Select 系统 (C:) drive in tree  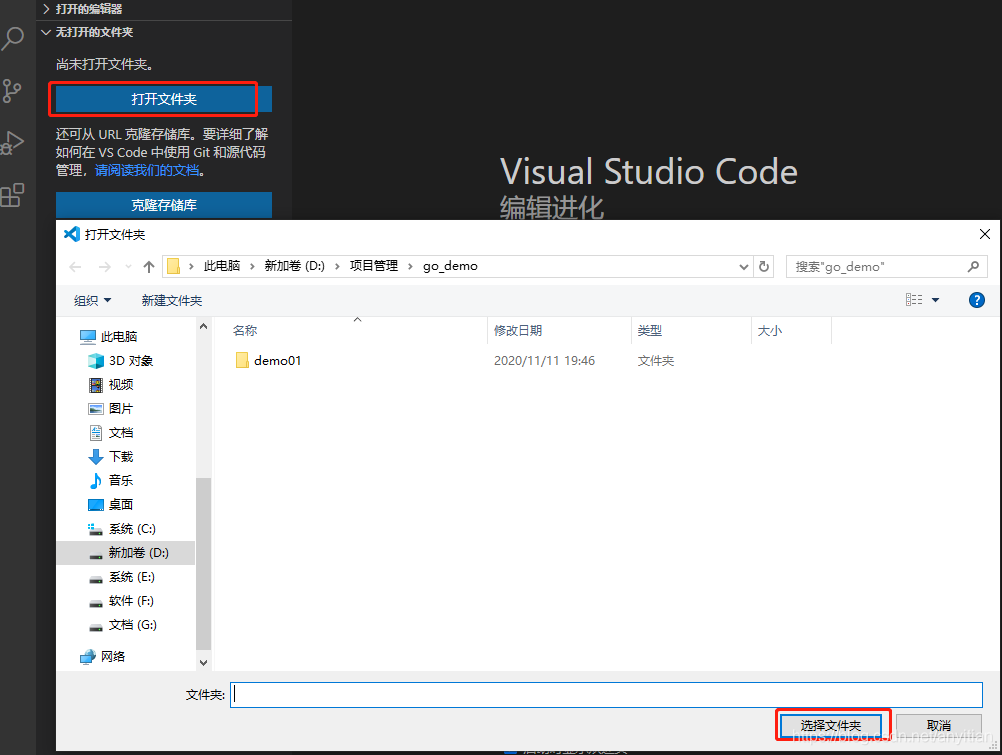point(132,529)
